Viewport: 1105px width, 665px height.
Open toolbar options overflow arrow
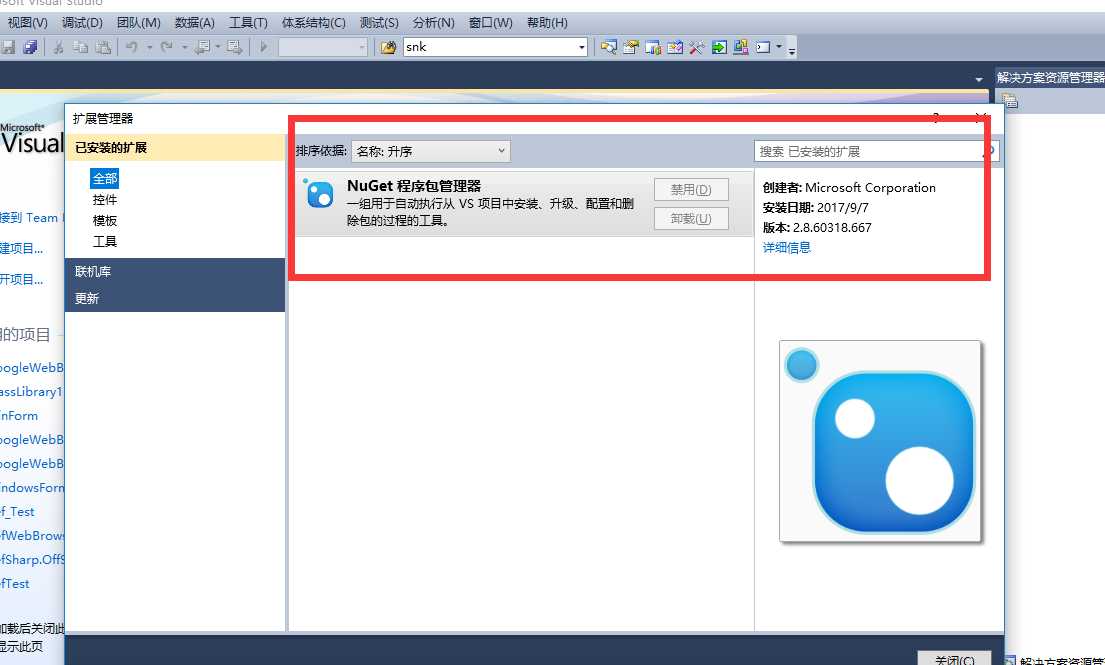[x=792, y=50]
